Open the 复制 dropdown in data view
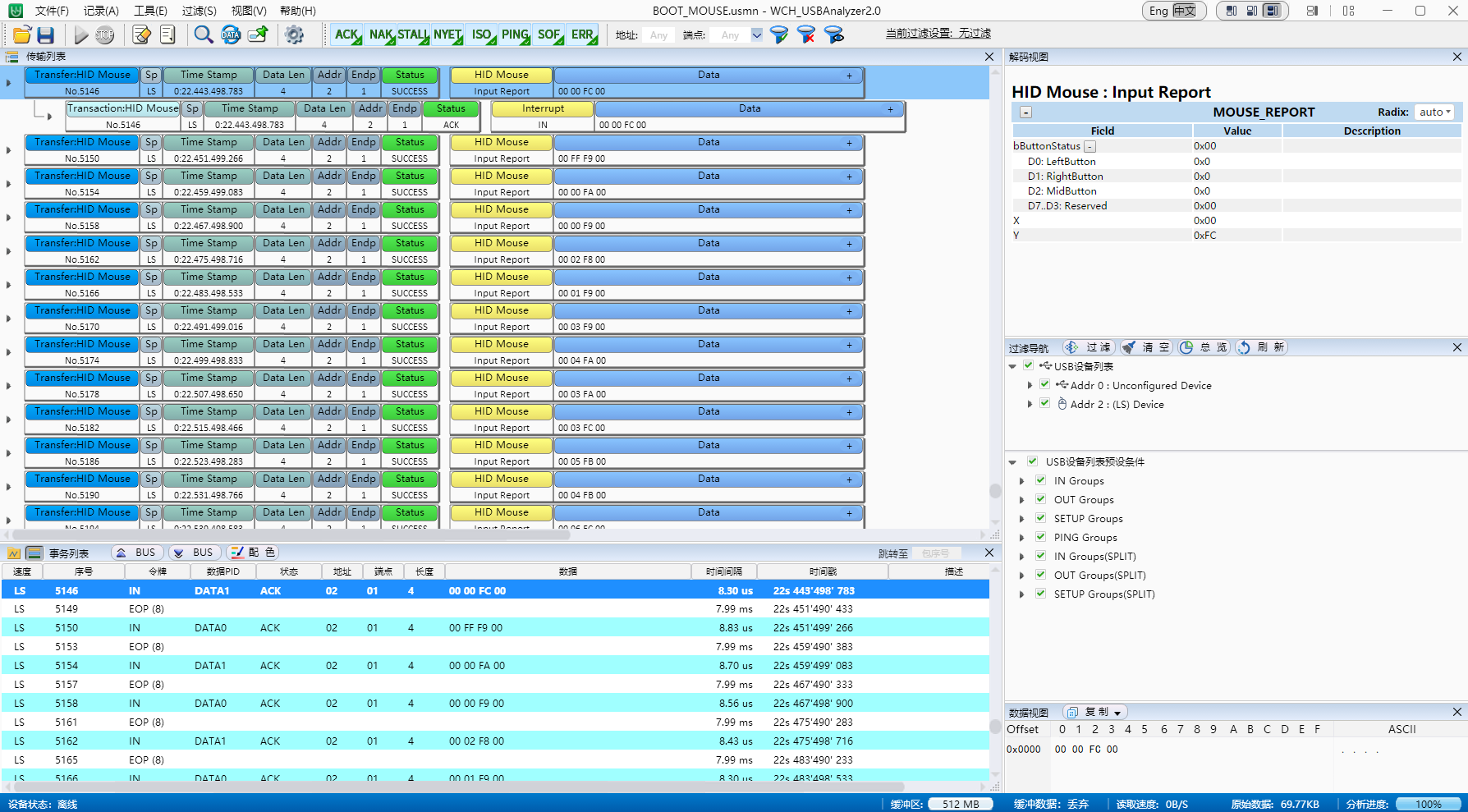This screenshot has height=812, width=1468. coord(1117,713)
